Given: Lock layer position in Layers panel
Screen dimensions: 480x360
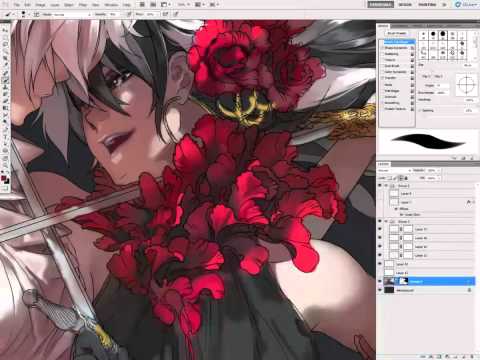Looking at the screenshot, I should click(401, 178).
